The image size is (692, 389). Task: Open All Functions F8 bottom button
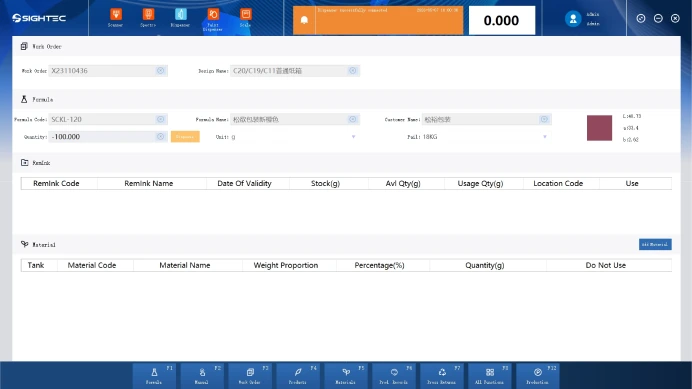pos(489,375)
